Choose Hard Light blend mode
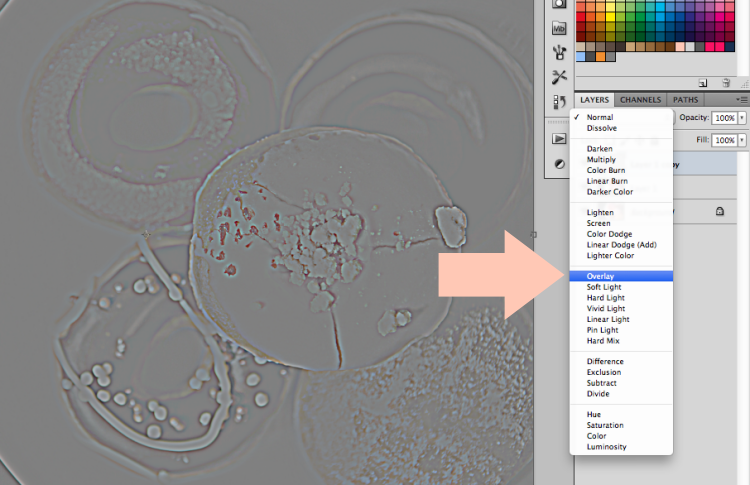The width and height of the screenshot is (750, 485). (x=621, y=298)
